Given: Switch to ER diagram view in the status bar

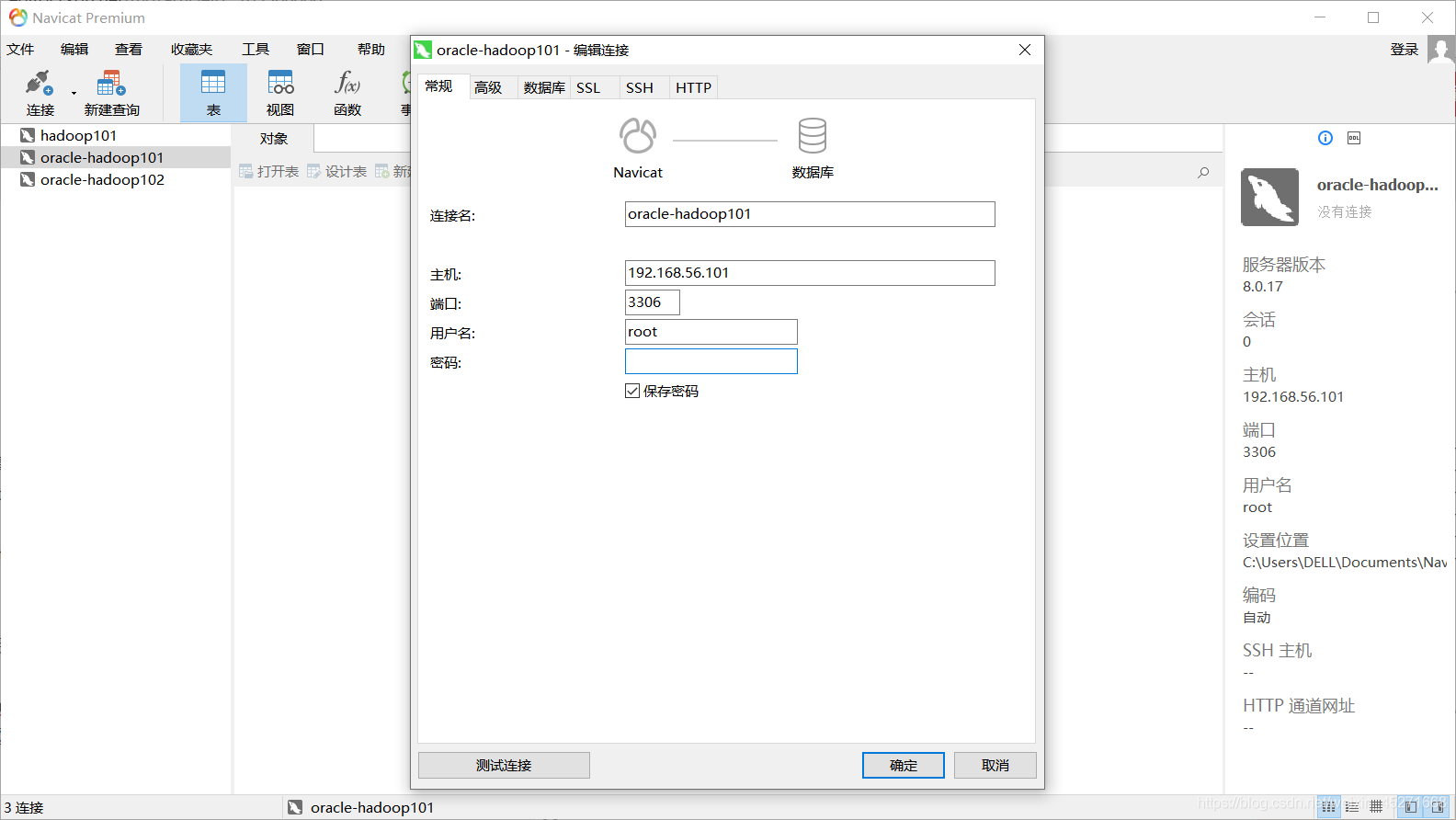Looking at the screenshot, I should 1376,806.
